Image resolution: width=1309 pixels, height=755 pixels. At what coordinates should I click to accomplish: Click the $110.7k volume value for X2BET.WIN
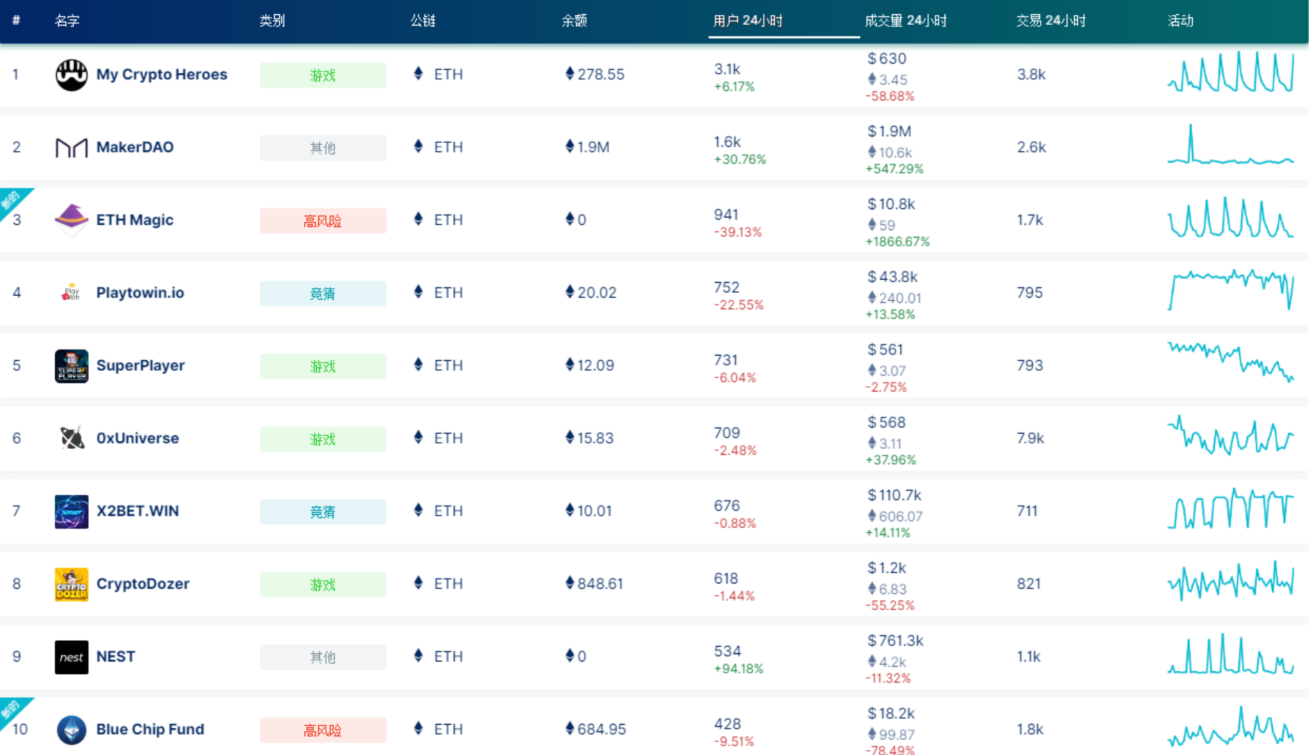click(894, 495)
